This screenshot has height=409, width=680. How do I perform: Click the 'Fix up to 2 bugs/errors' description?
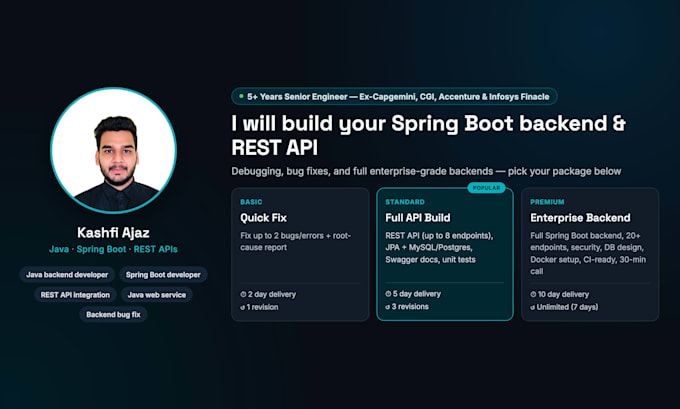click(x=295, y=242)
